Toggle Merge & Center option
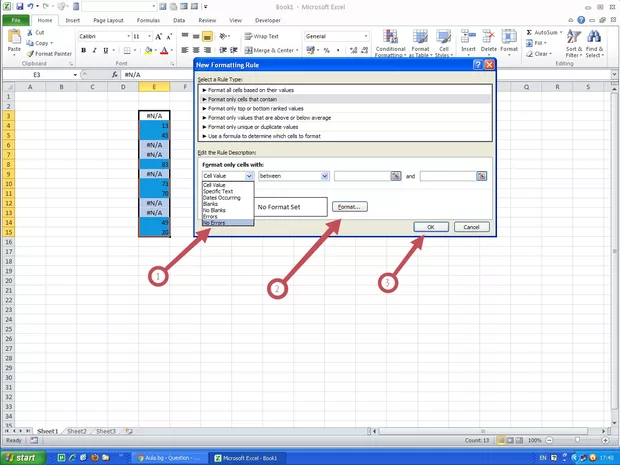 [x=268, y=50]
